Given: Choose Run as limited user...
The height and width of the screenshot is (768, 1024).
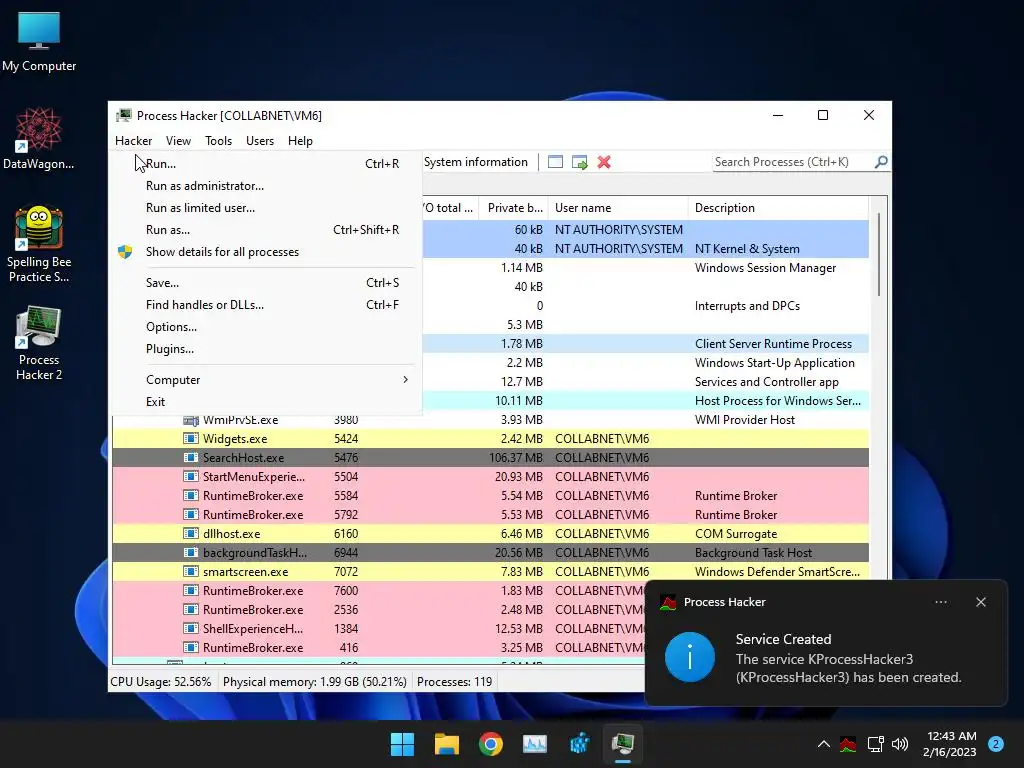Looking at the screenshot, I should [265, 208].
